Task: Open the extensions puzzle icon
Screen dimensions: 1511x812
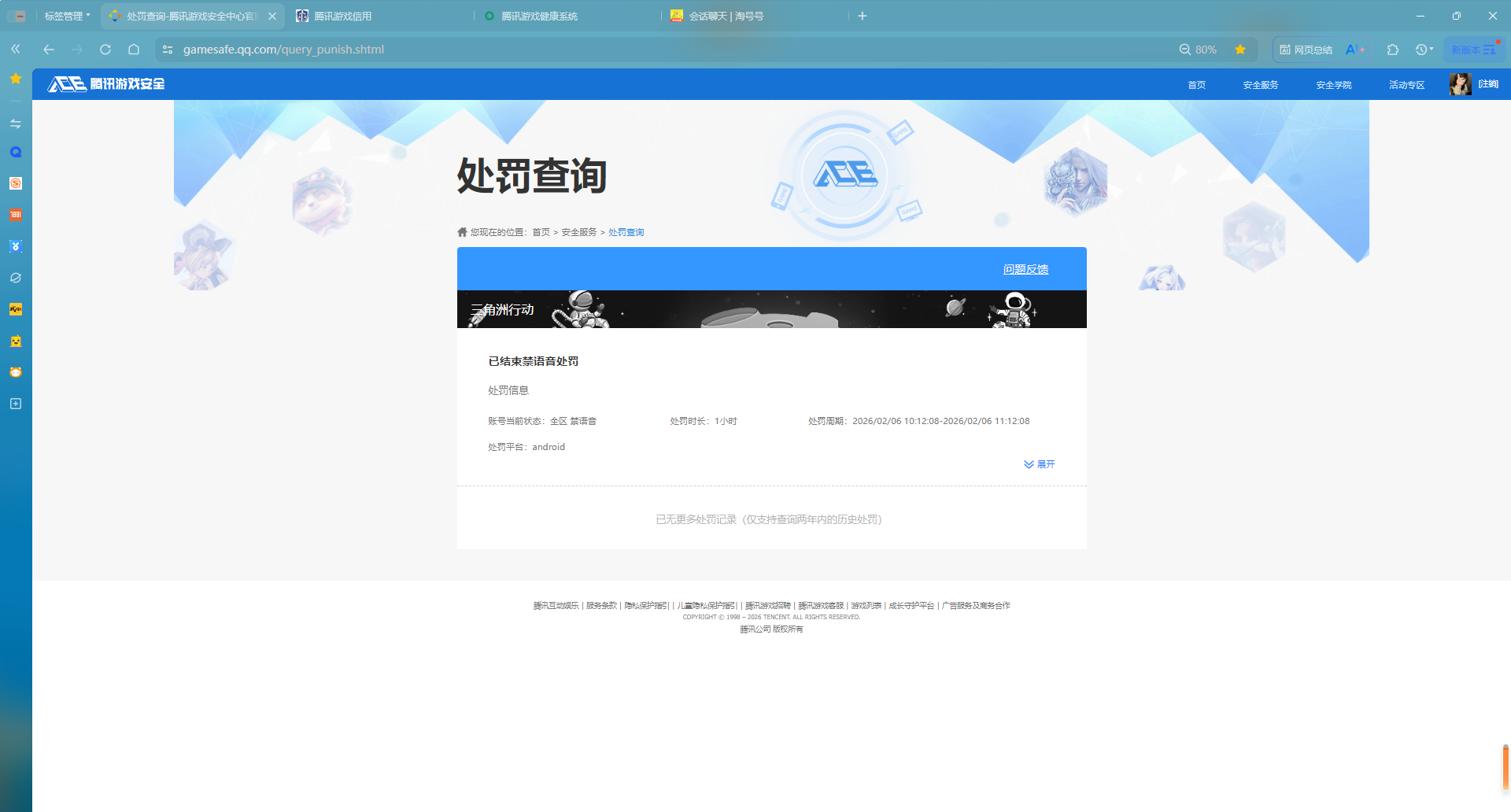Action: [x=1393, y=50]
